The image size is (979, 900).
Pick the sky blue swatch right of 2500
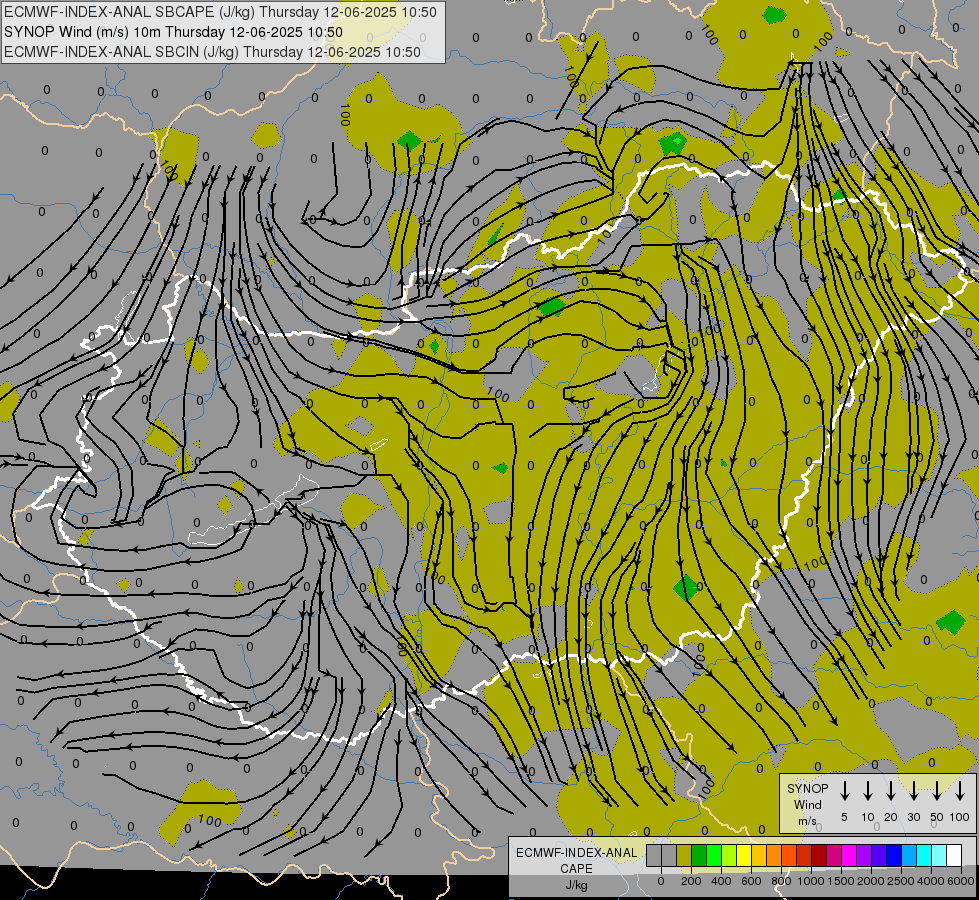(x=908, y=855)
